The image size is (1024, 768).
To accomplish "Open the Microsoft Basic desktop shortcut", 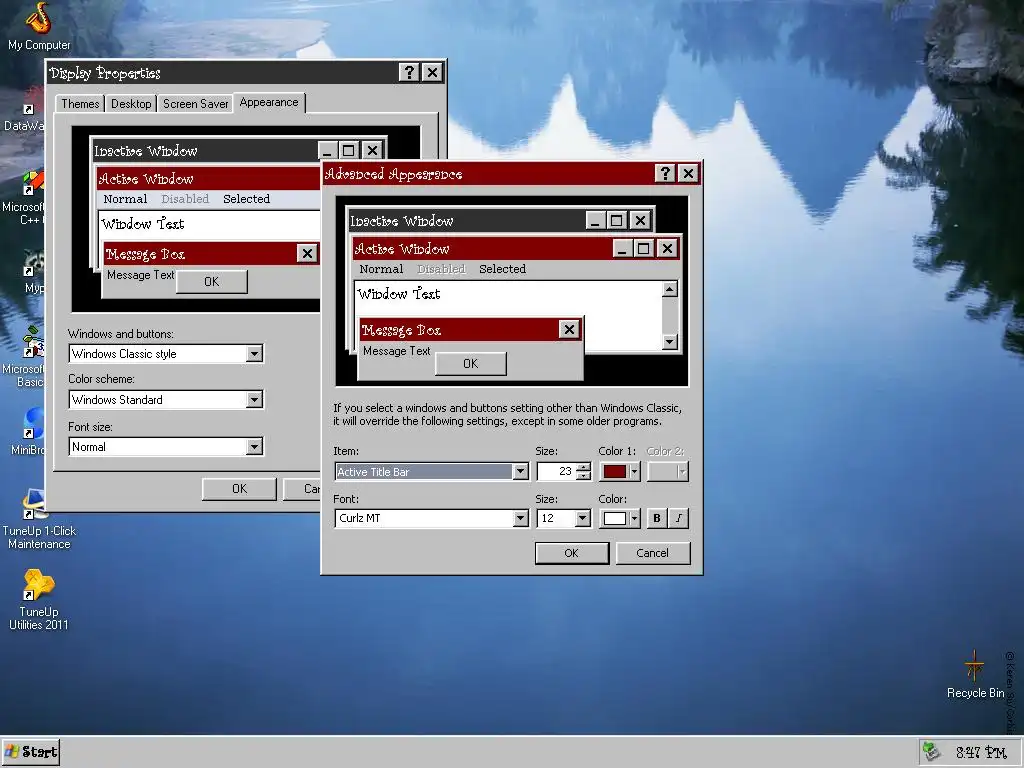I will click(x=24, y=356).
